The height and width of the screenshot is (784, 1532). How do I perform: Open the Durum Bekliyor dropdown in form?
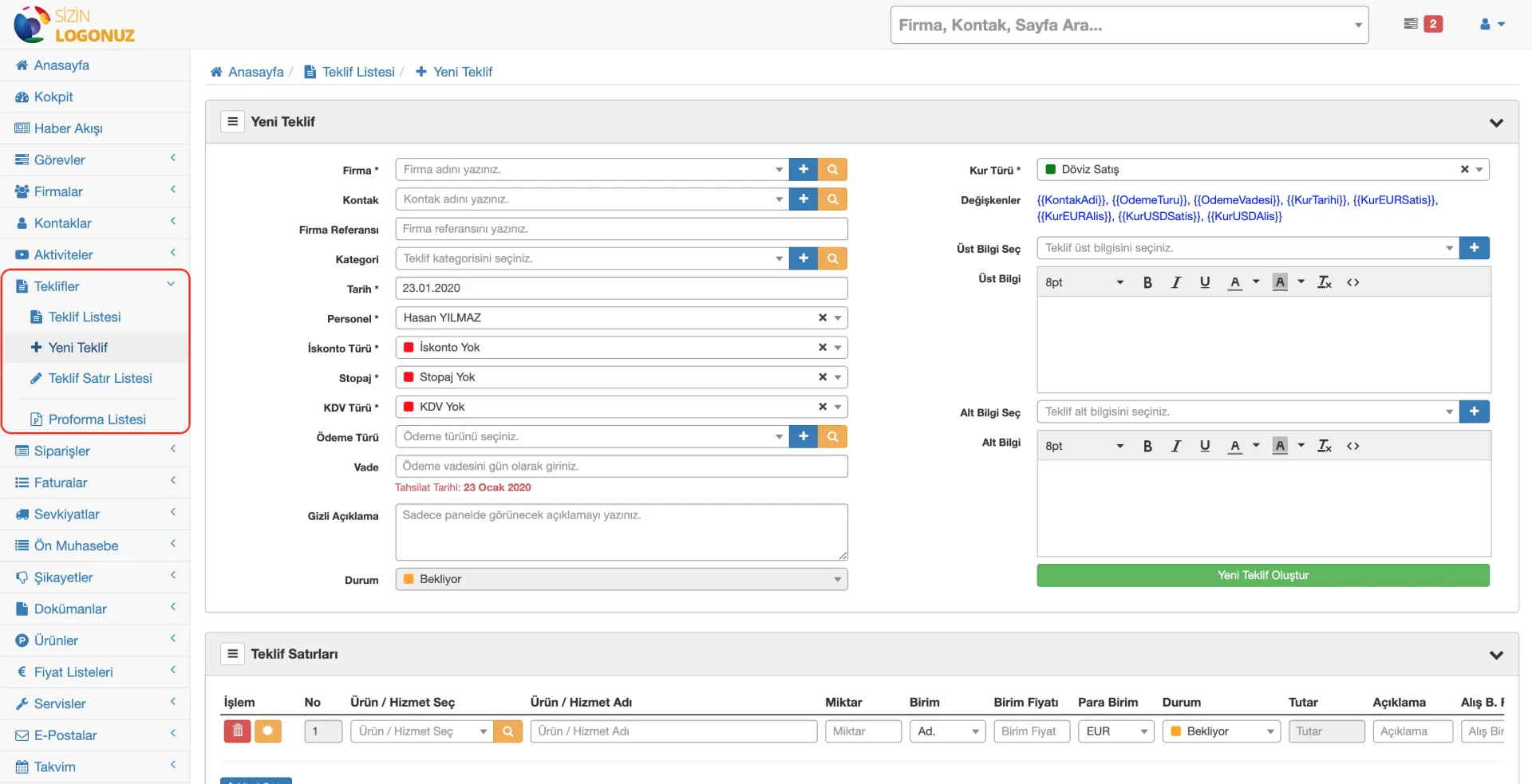click(622, 579)
